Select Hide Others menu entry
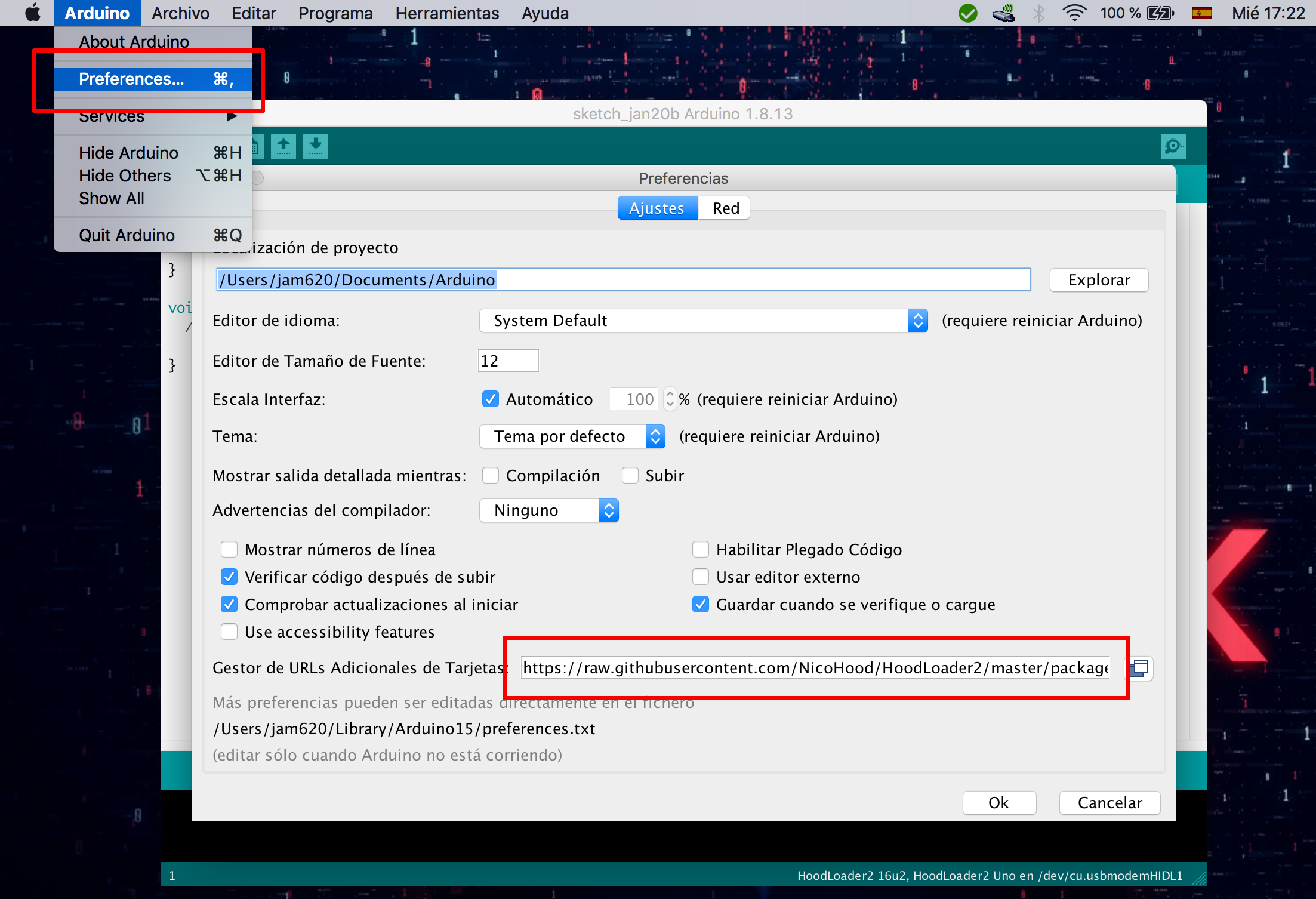This screenshot has height=899, width=1316. point(153,176)
